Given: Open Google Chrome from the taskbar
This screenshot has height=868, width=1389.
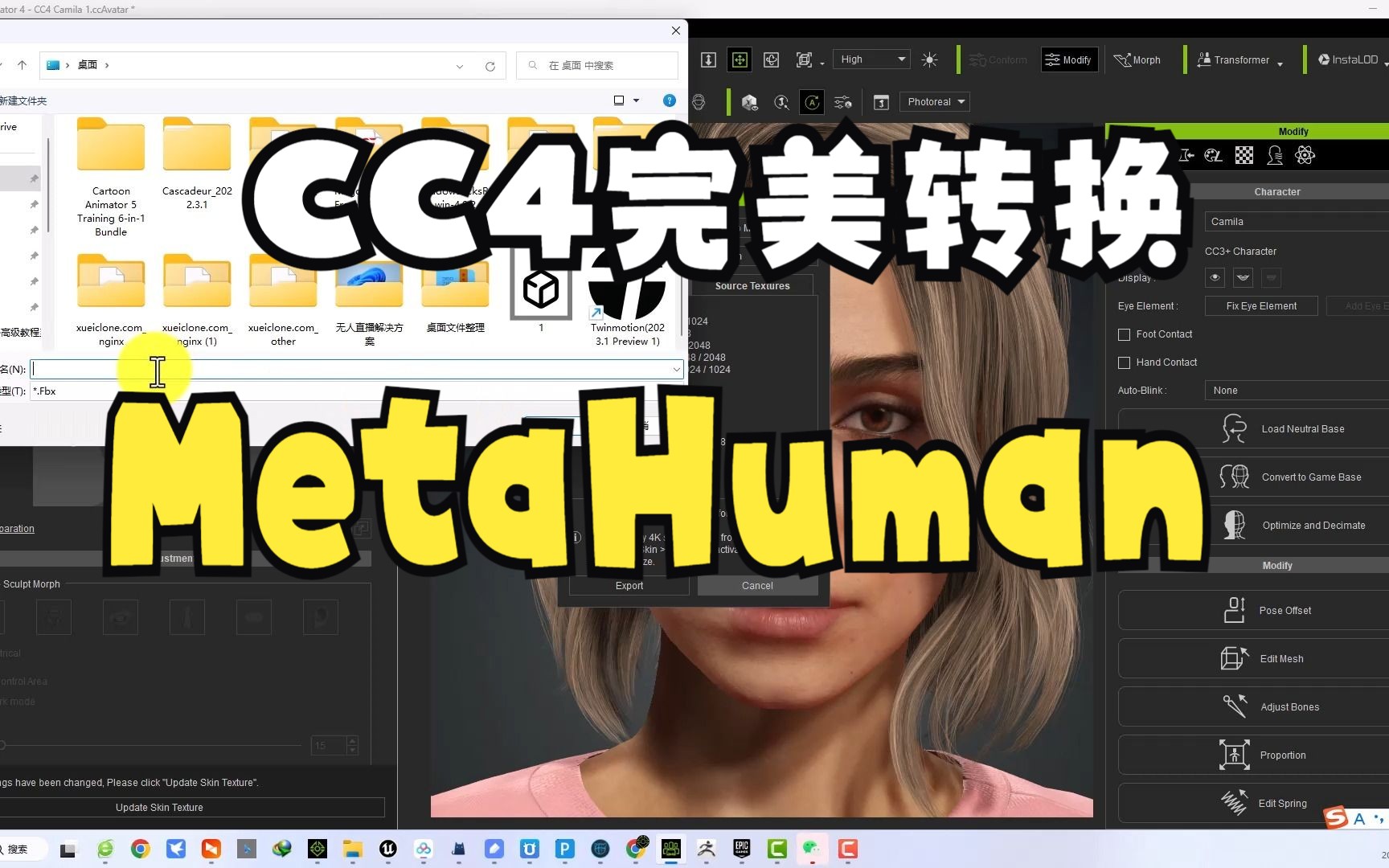Looking at the screenshot, I should click(x=141, y=849).
